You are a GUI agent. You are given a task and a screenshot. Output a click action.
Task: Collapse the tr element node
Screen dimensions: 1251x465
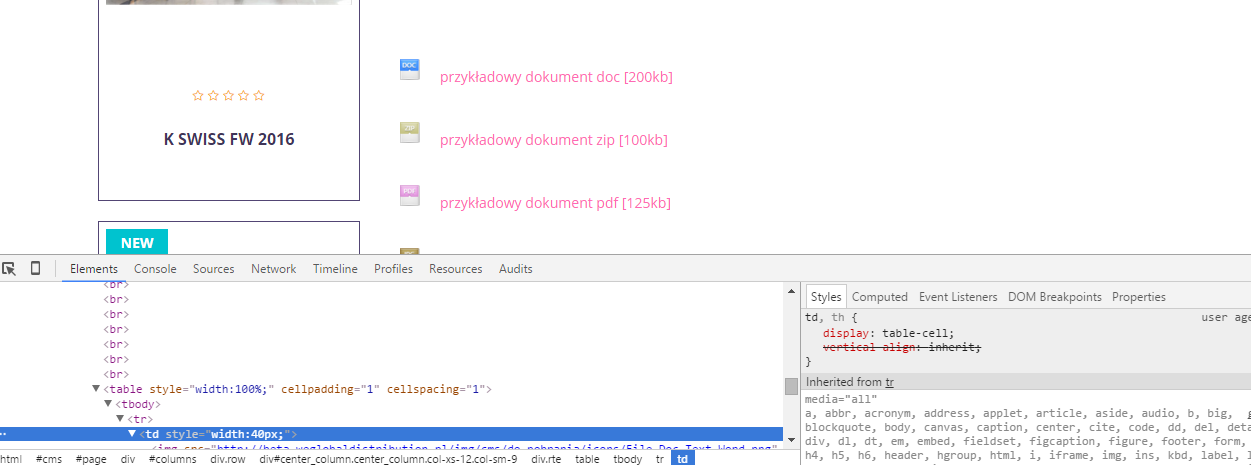click(120, 419)
